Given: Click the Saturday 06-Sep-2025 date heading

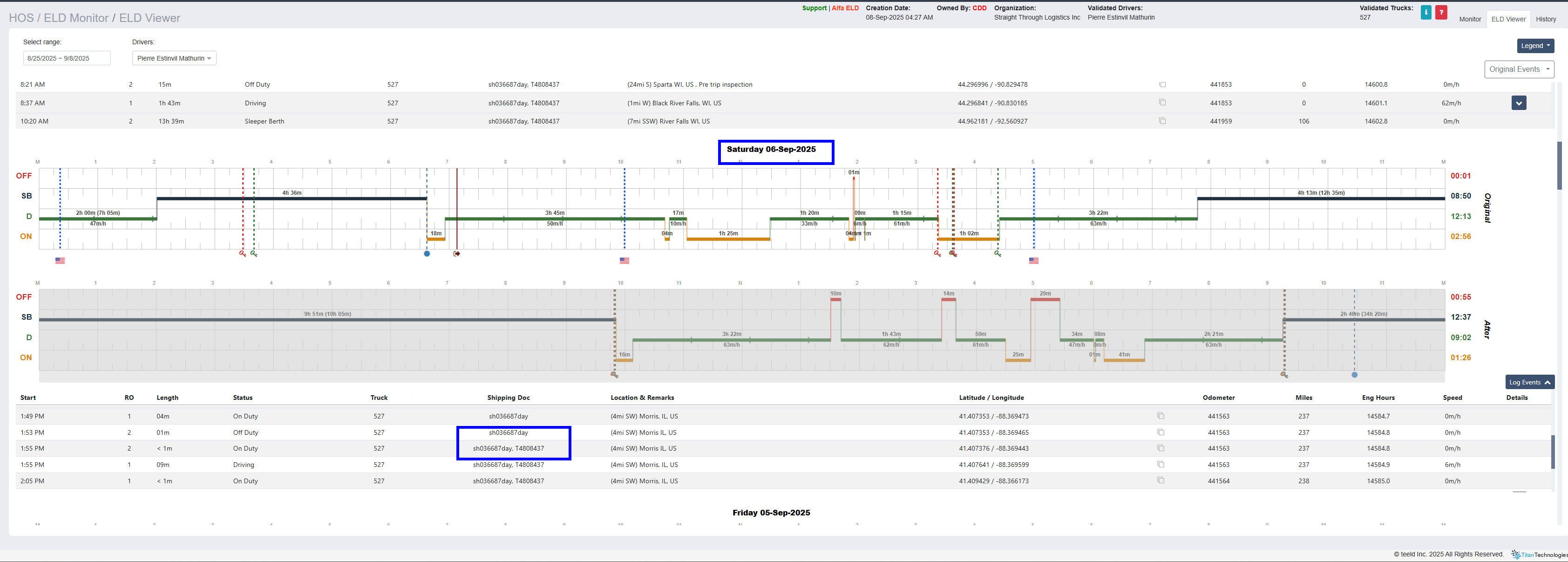Looking at the screenshot, I should [771, 149].
